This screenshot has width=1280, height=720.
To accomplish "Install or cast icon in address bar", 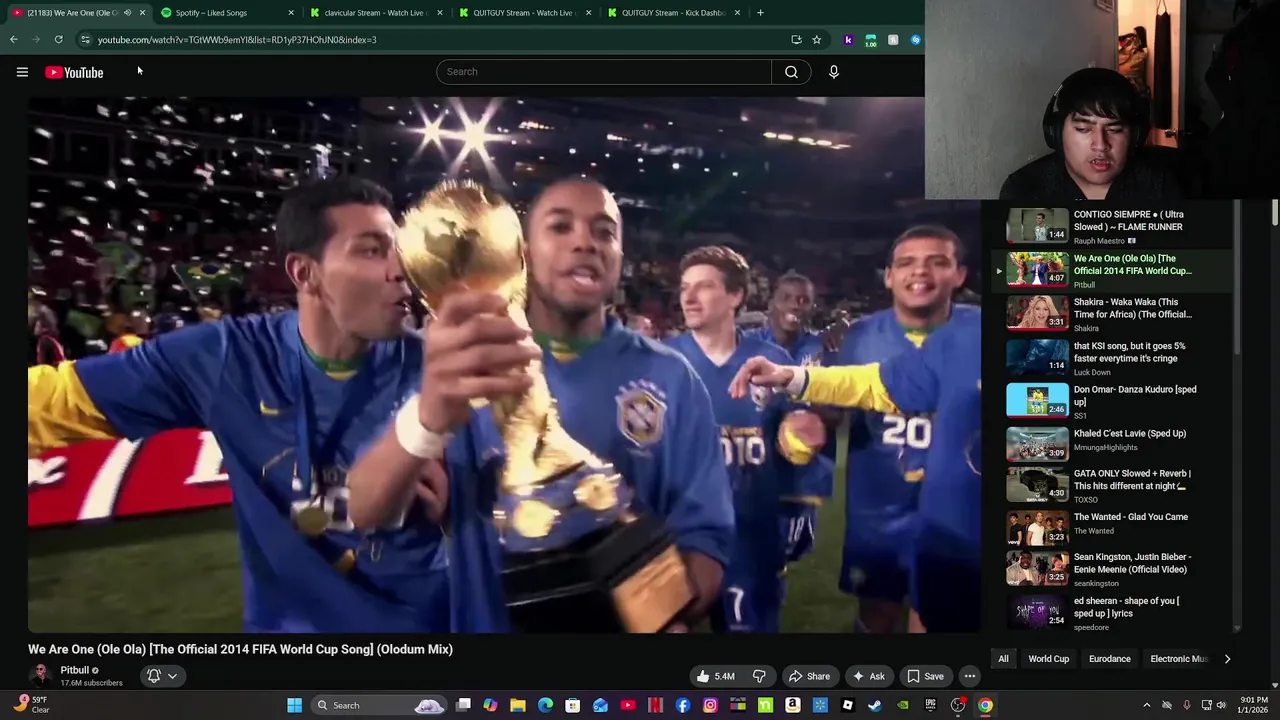I will point(796,40).
